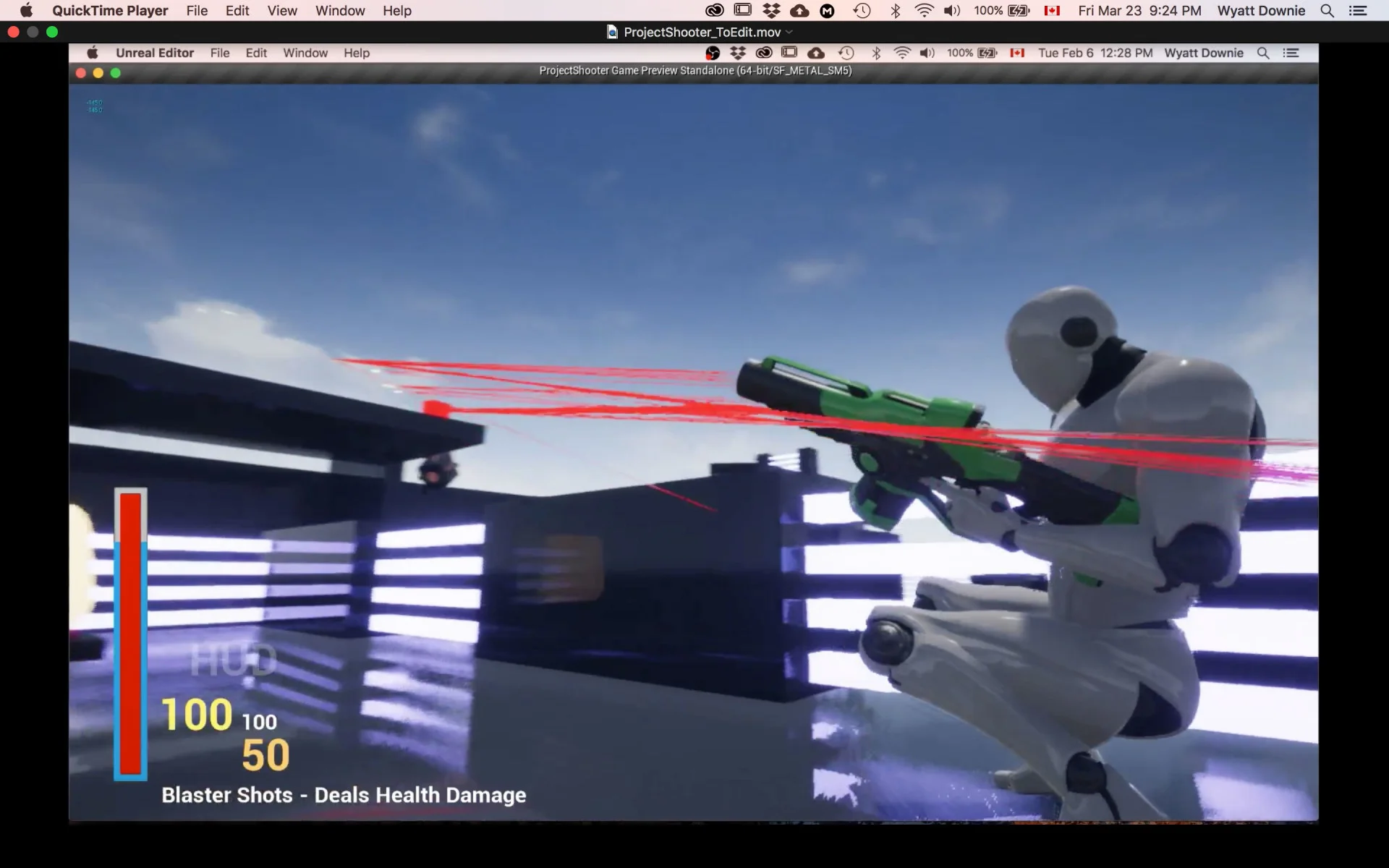Click Edit in the recorded Unreal Editor menu bar
The height and width of the screenshot is (868, 1389).
pyautogui.click(x=256, y=53)
